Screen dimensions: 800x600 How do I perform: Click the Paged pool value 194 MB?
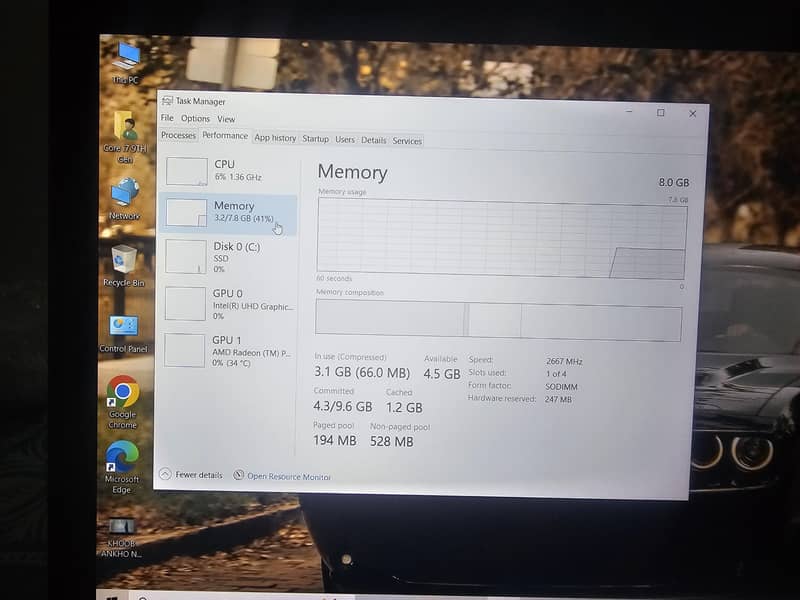coord(335,440)
